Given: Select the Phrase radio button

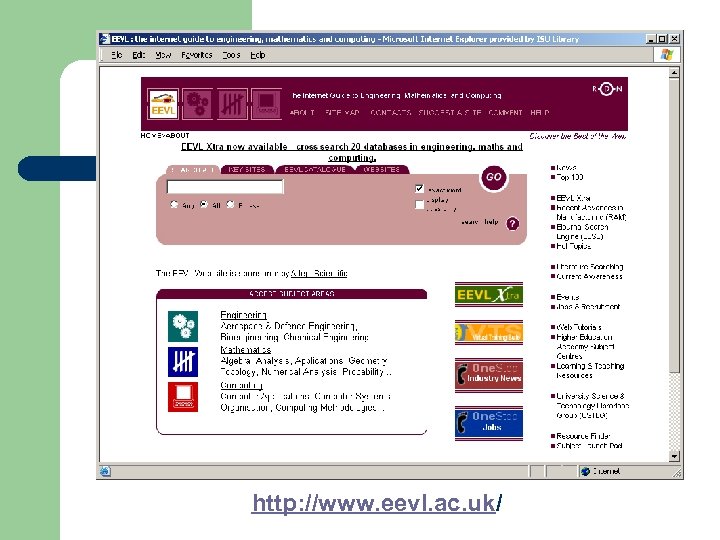Looking at the screenshot, I should pyautogui.click(x=231, y=204).
